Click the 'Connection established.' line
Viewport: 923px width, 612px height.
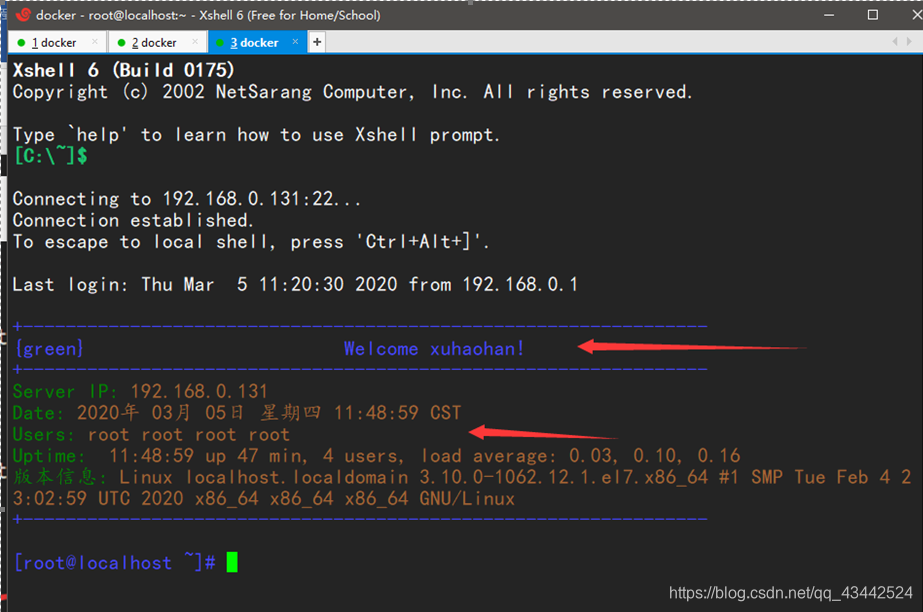[x=133, y=220]
